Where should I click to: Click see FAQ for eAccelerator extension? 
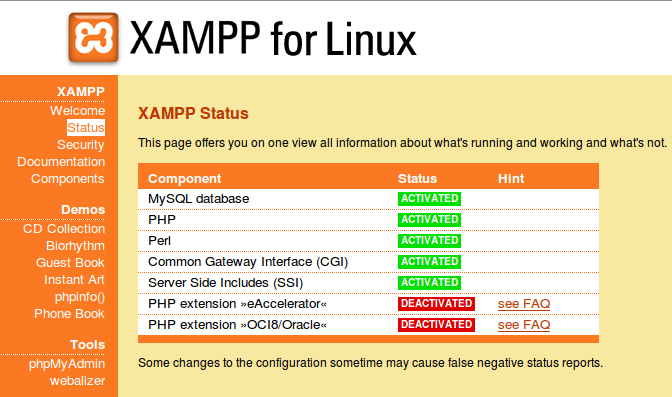(524, 304)
